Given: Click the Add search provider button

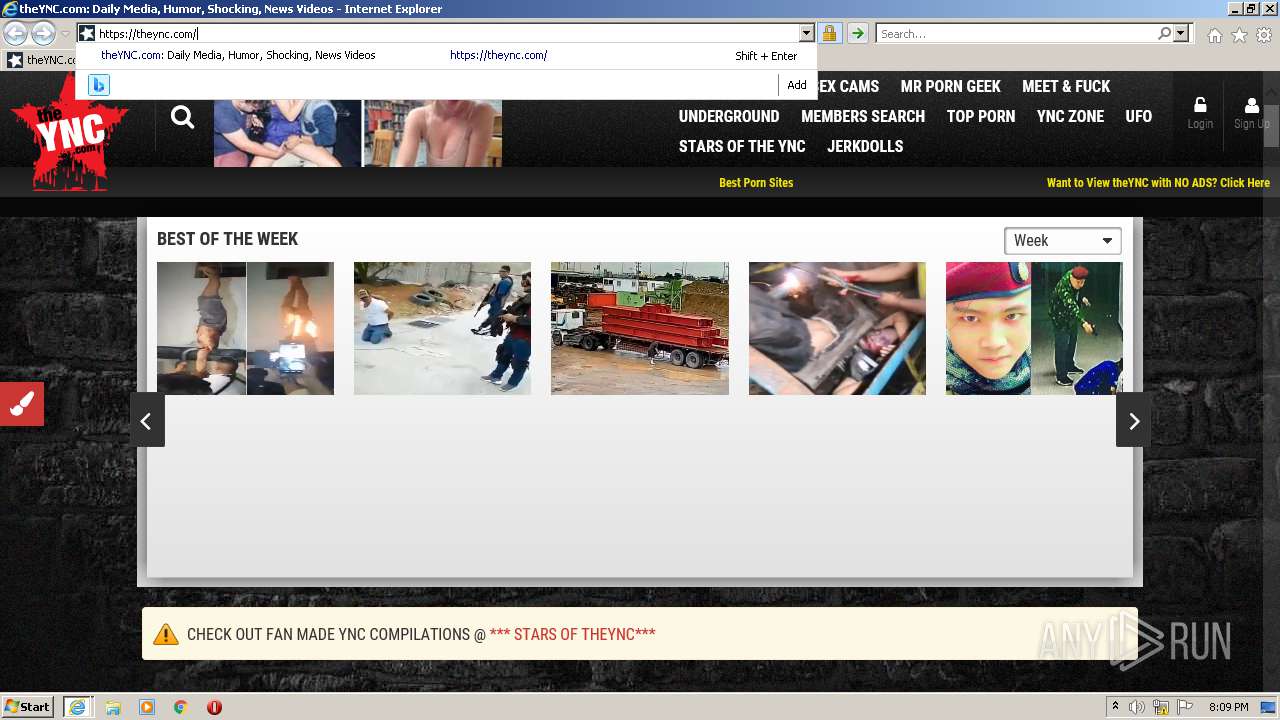Looking at the screenshot, I should (797, 85).
